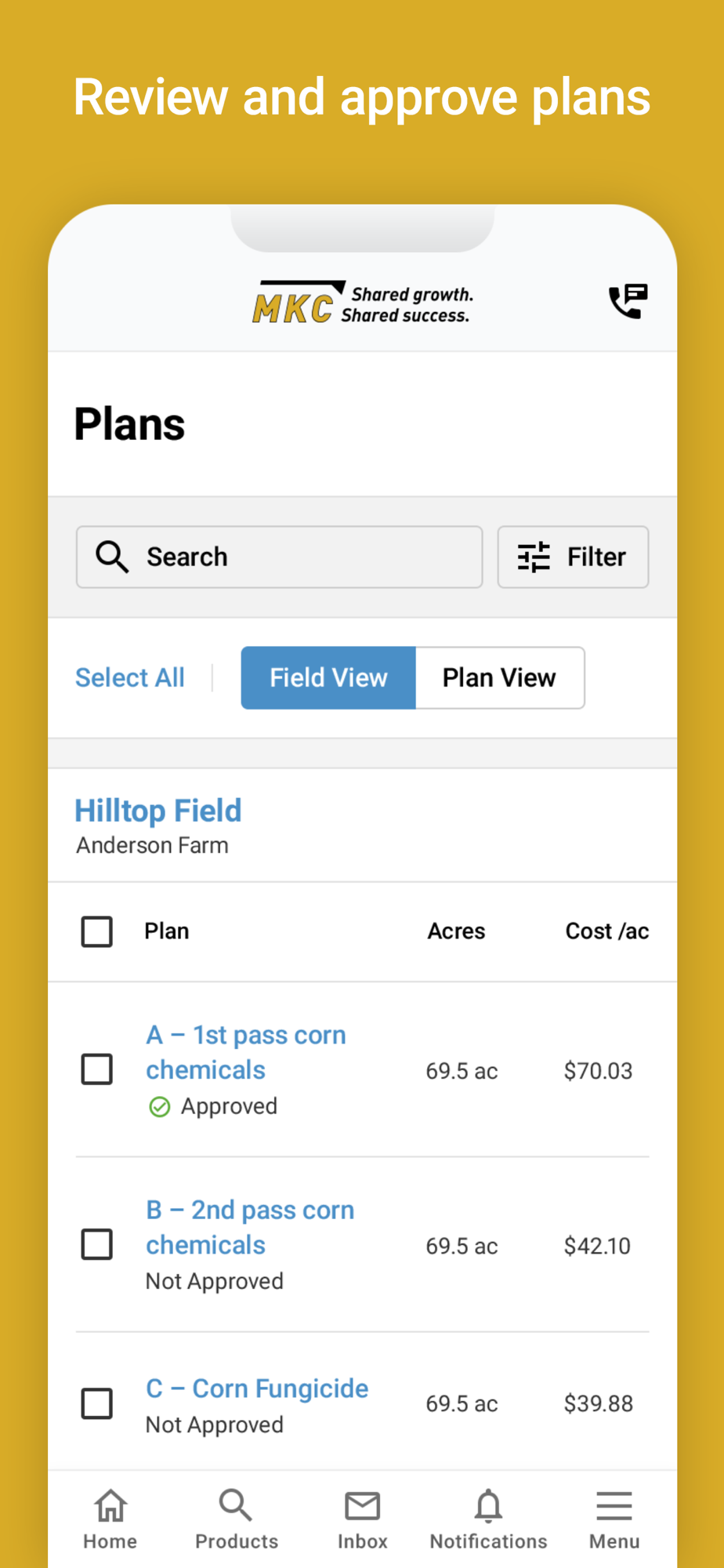Viewport: 724px width, 1568px height.
Task: Open the Notifications bell icon
Action: click(x=488, y=1507)
